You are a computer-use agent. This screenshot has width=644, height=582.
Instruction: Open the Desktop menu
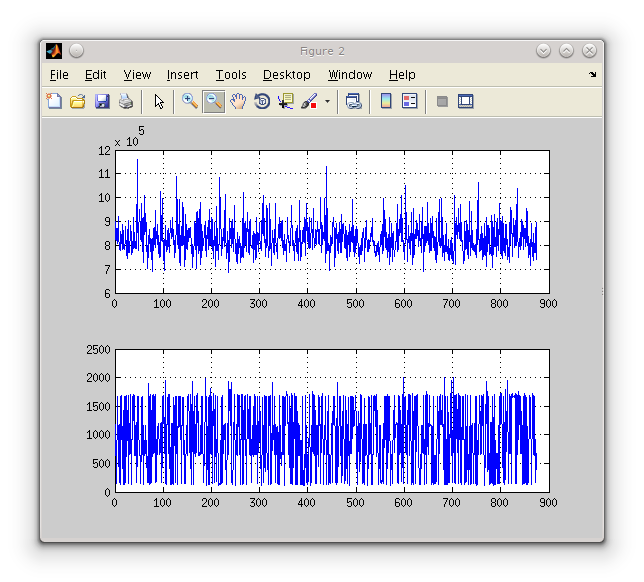click(x=287, y=75)
